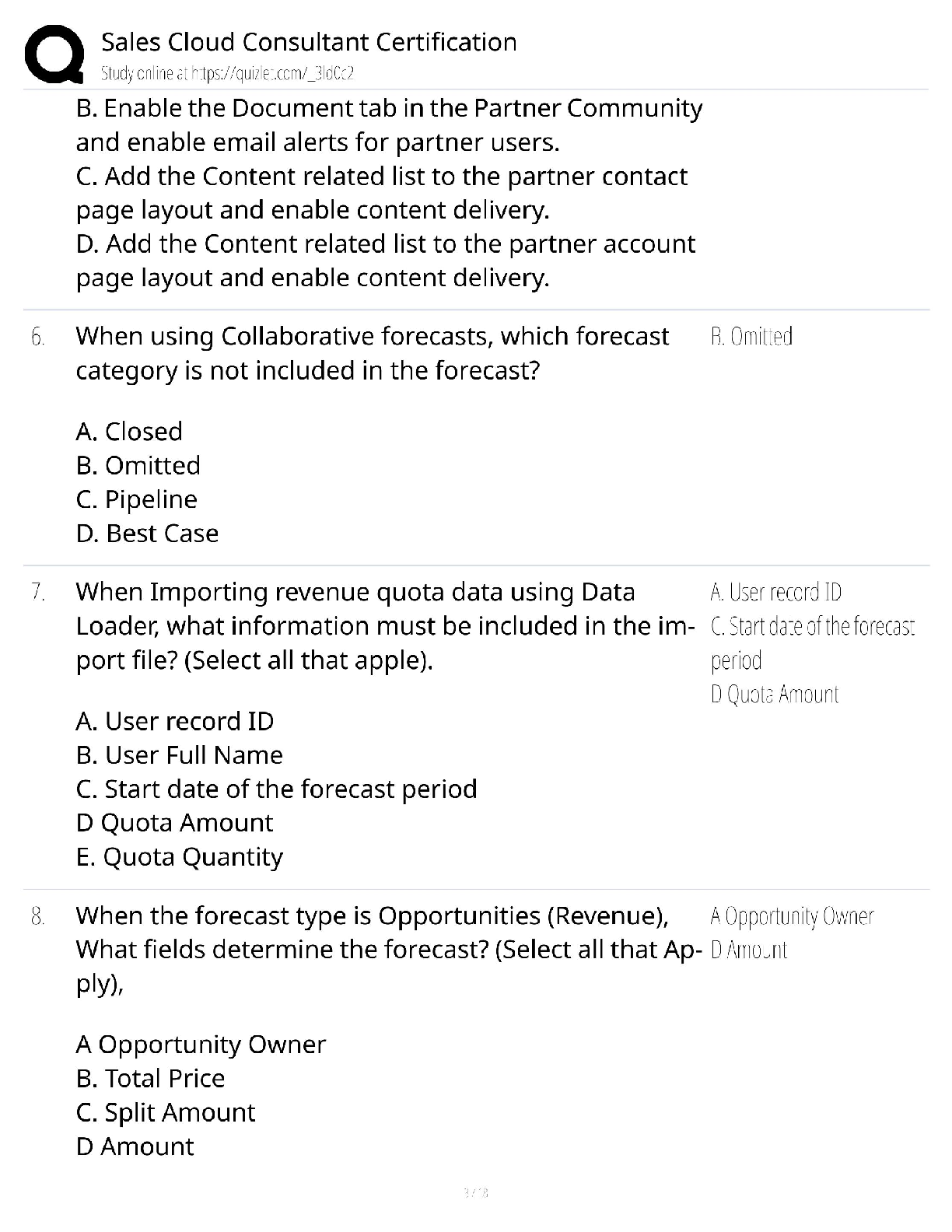Click the Quizlet Q logo icon
Image resolution: width=952 pixels, height=1232 pixels.
[54, 54]
